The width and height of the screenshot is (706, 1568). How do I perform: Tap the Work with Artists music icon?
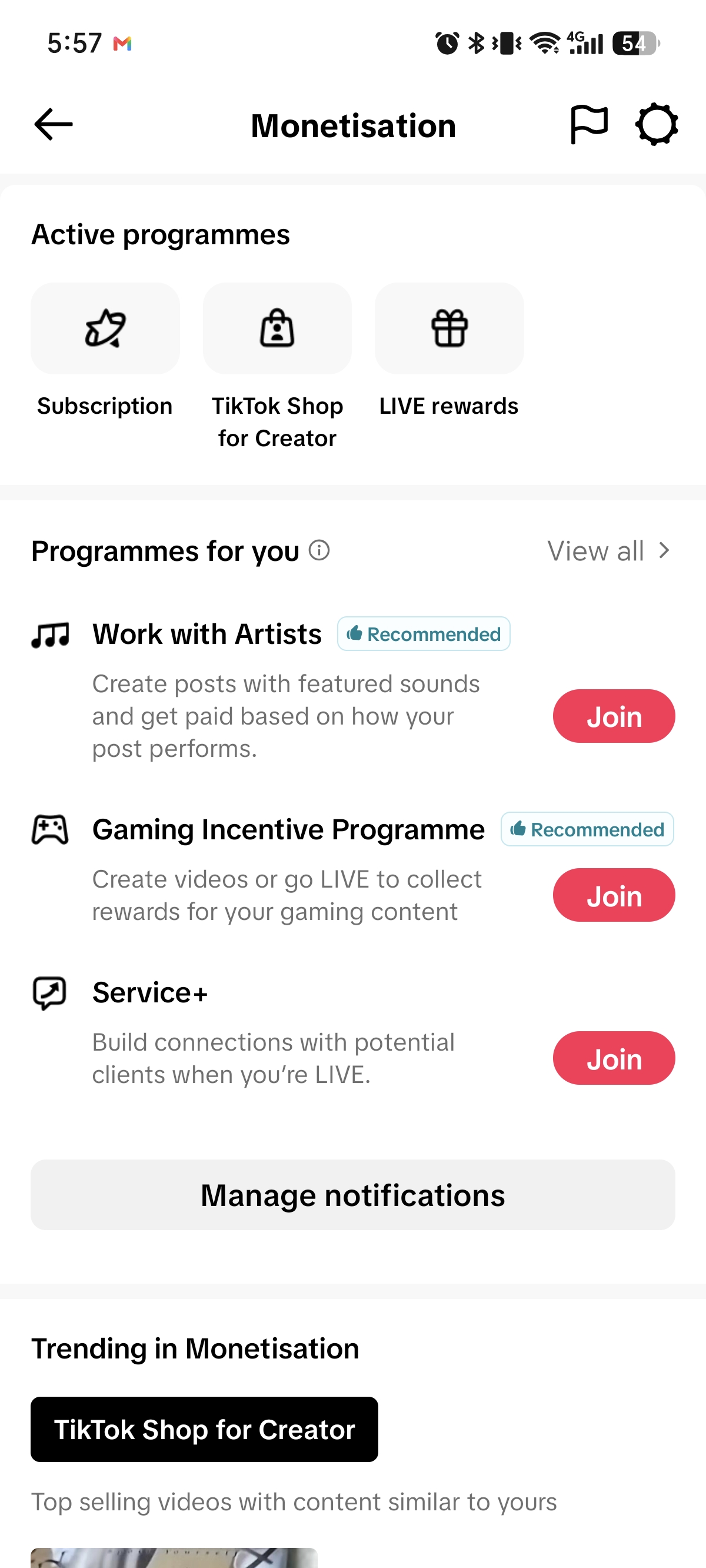[x=50, y=635]
